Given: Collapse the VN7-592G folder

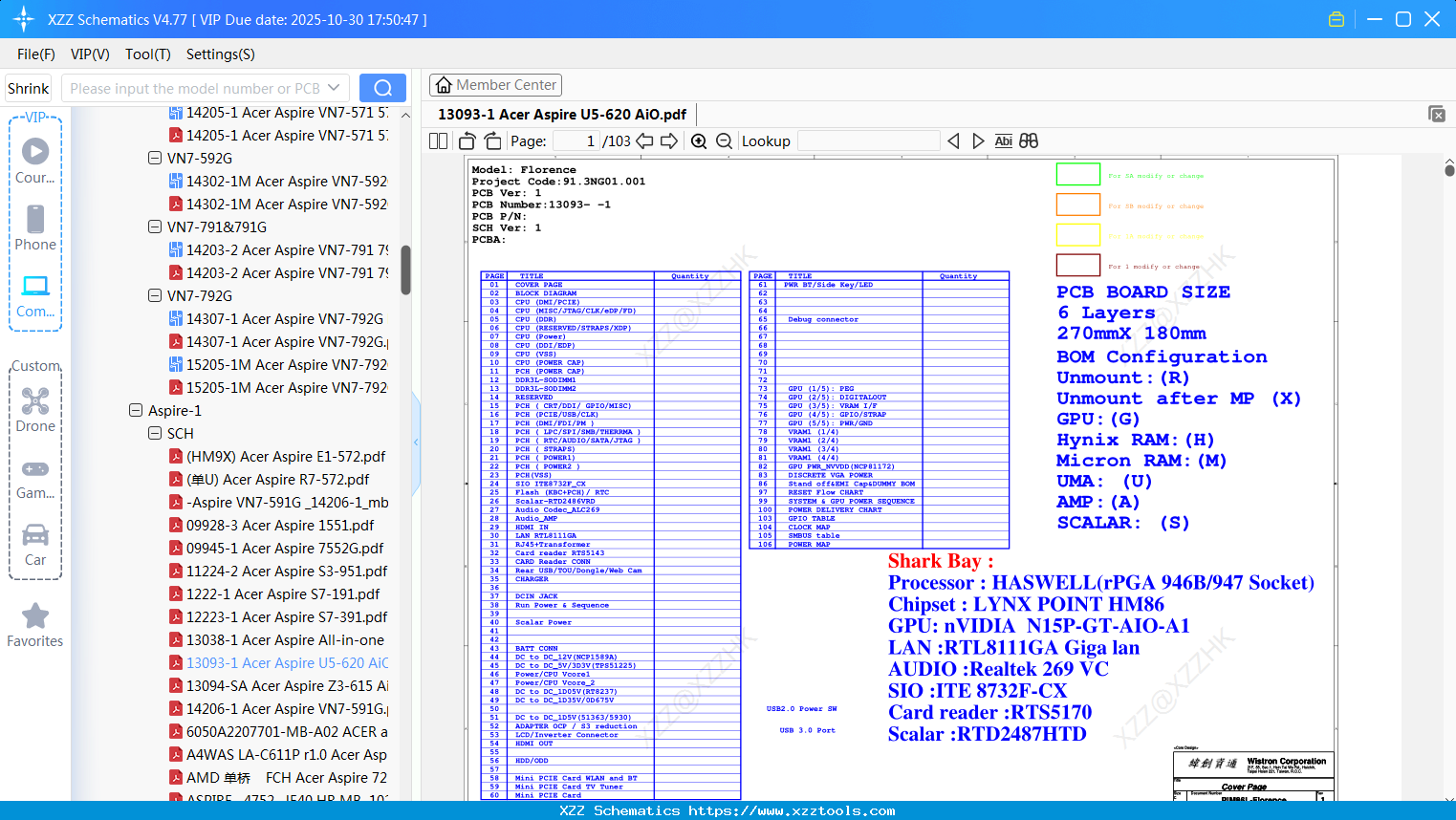Looking at the screenshot, I should (x=155, y=158).
